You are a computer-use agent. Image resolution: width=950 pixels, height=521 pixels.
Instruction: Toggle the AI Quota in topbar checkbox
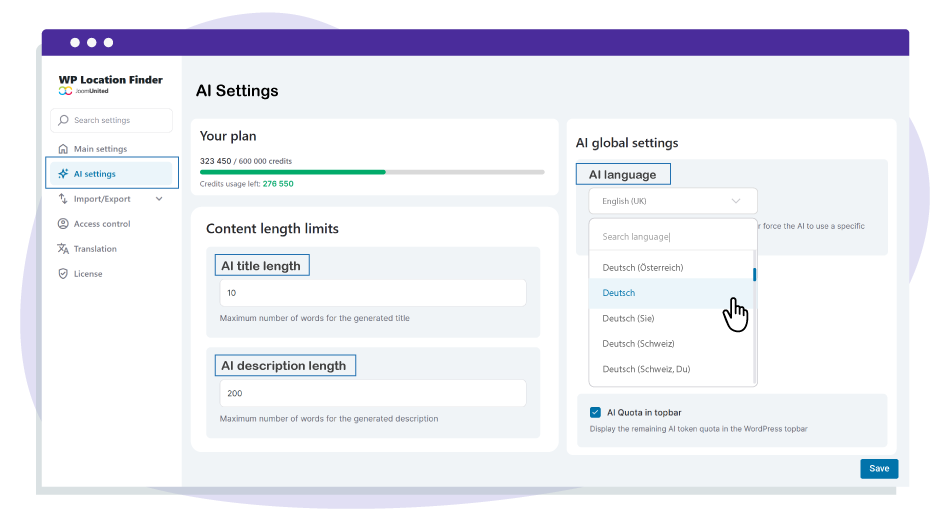(x=595, y=412)
